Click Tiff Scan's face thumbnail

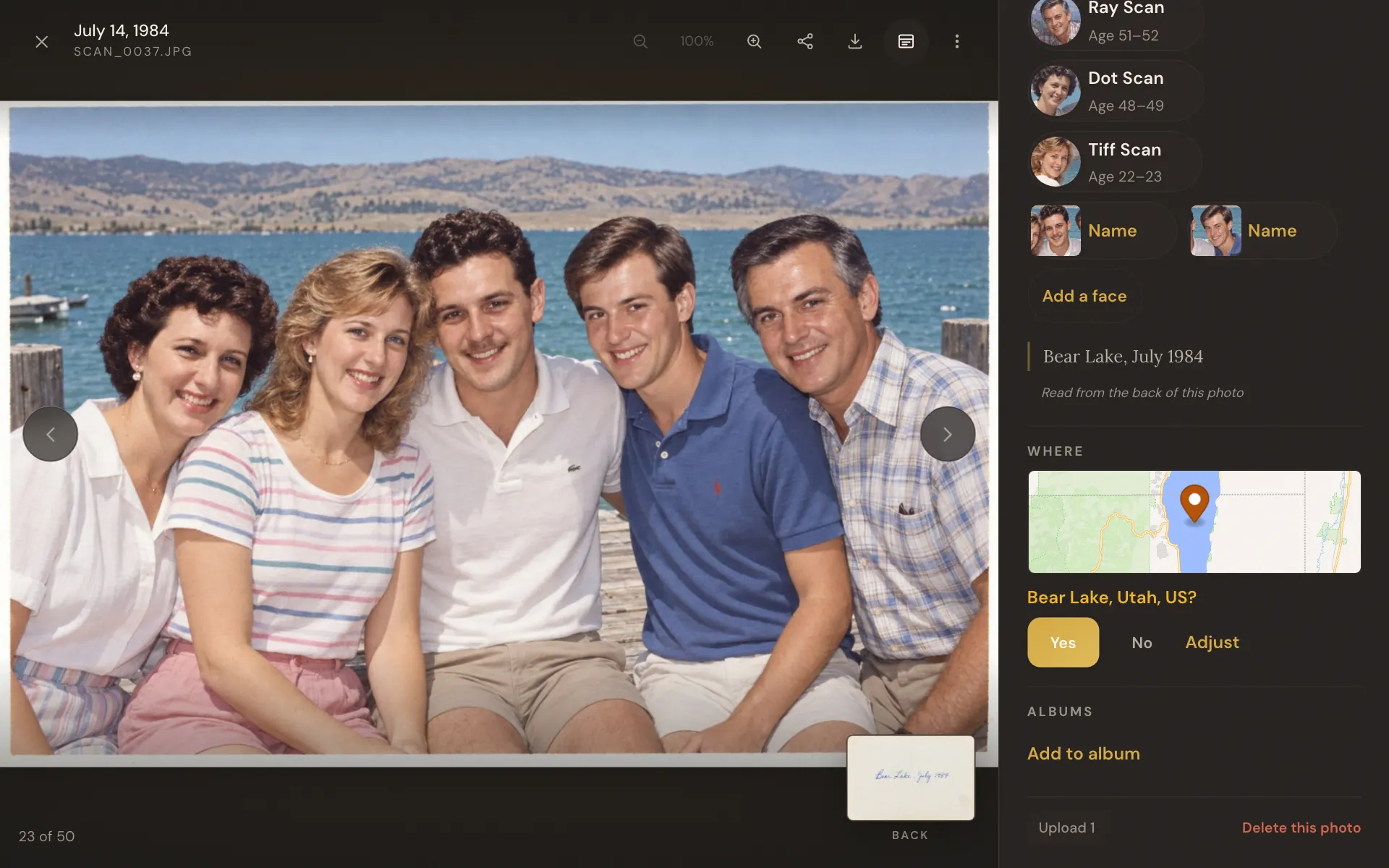[x=1055, y=162]
